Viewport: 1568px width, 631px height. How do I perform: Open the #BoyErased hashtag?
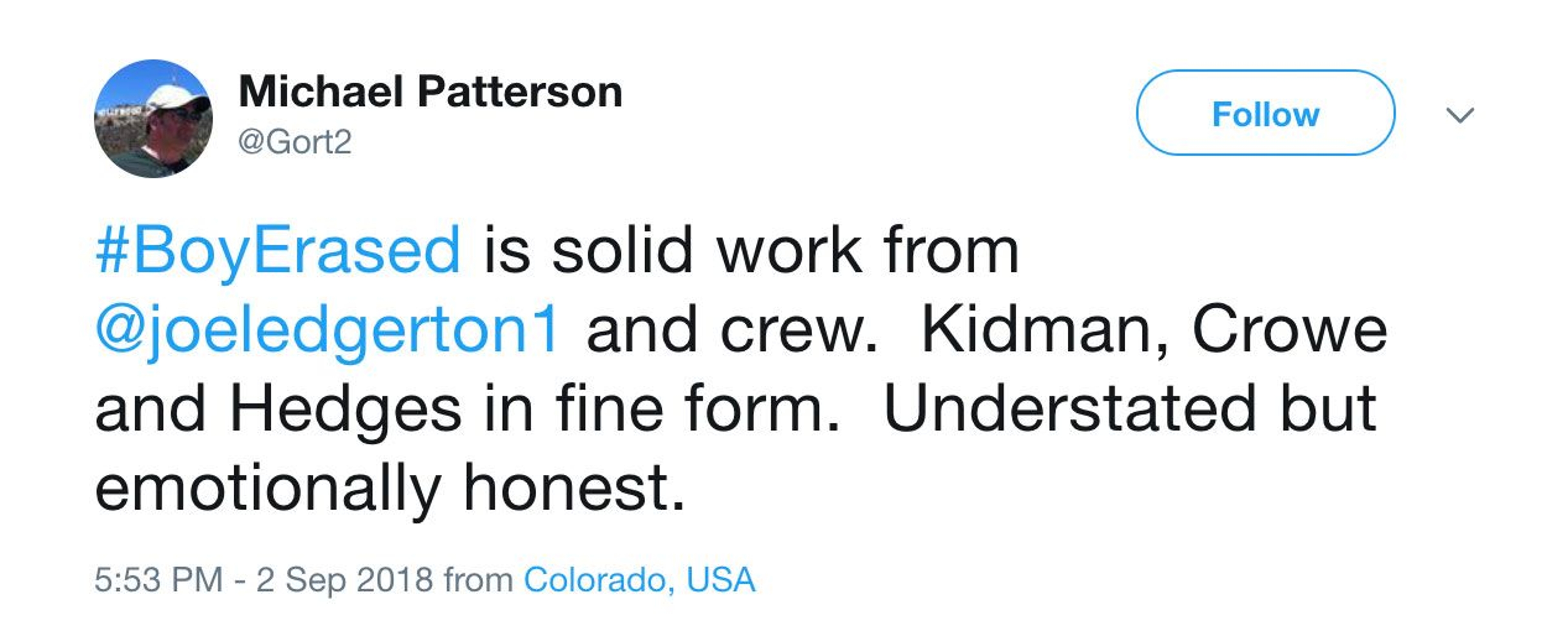(278, 250)
